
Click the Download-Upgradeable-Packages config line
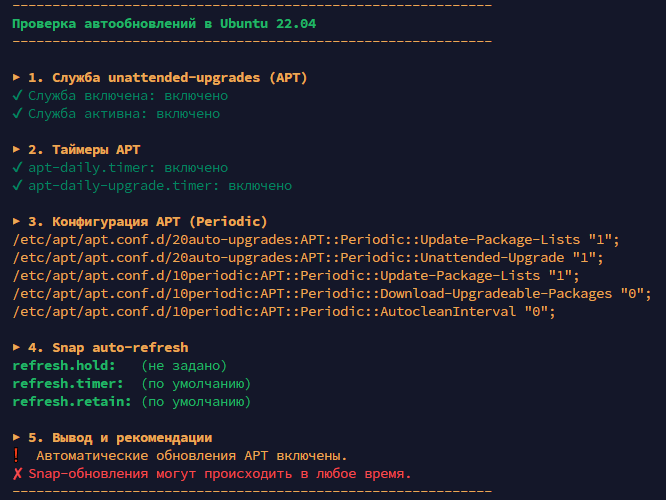(x=332, y=294)
